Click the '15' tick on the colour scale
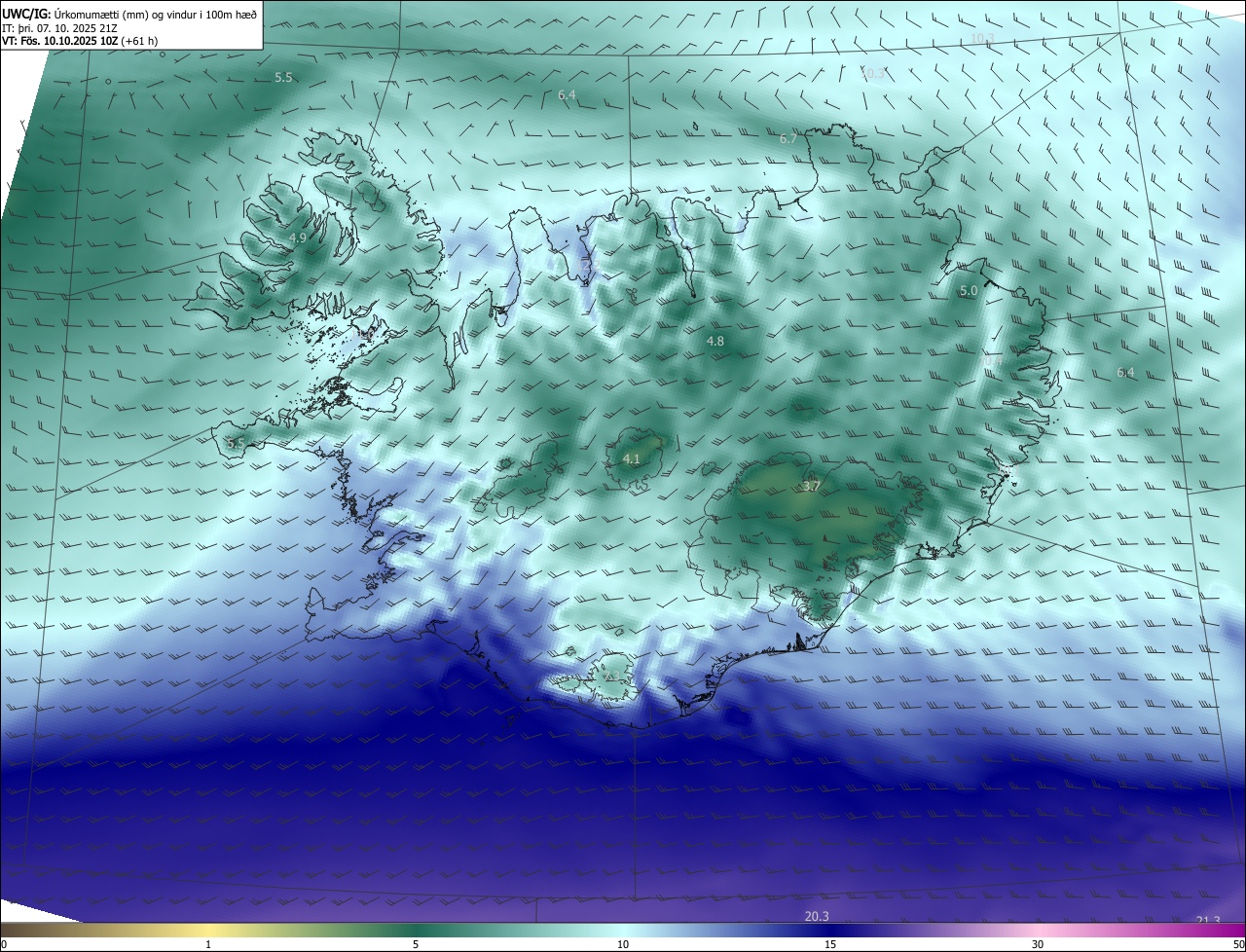The width and height of the screenshot is (1246, 952). pos(830,944)
